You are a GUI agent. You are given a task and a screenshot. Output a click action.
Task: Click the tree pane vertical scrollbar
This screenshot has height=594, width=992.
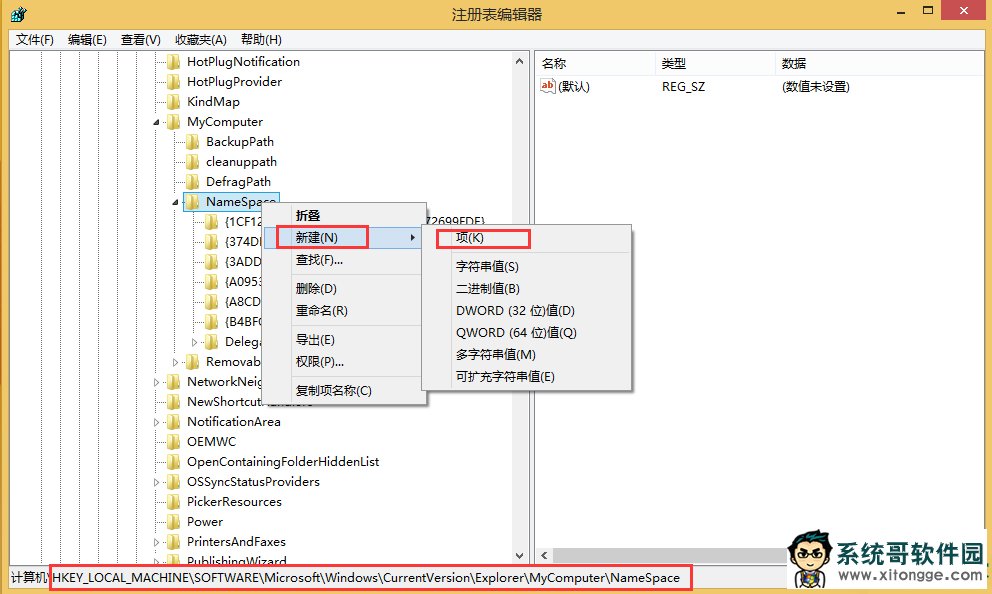pos(520,300)
